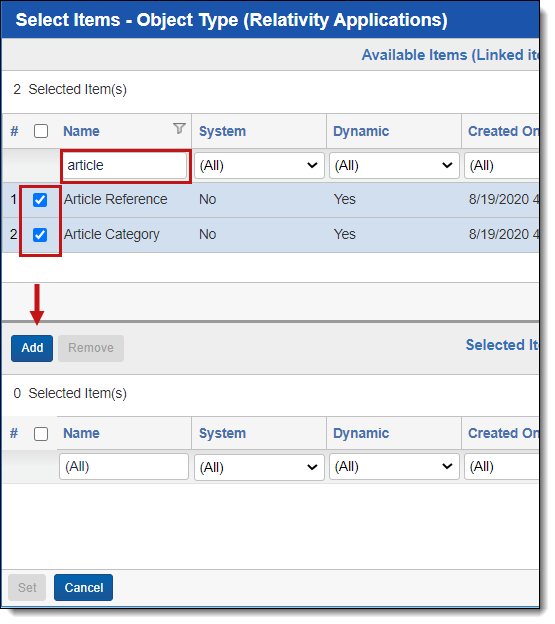
Task: Click the 'Selected It…' panel heading
Action: [x=502, y=345]
